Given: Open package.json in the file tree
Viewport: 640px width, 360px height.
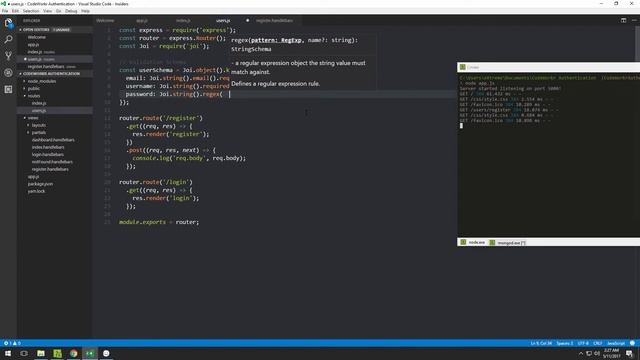Looking at the screenshot, I should click(40, 184).
